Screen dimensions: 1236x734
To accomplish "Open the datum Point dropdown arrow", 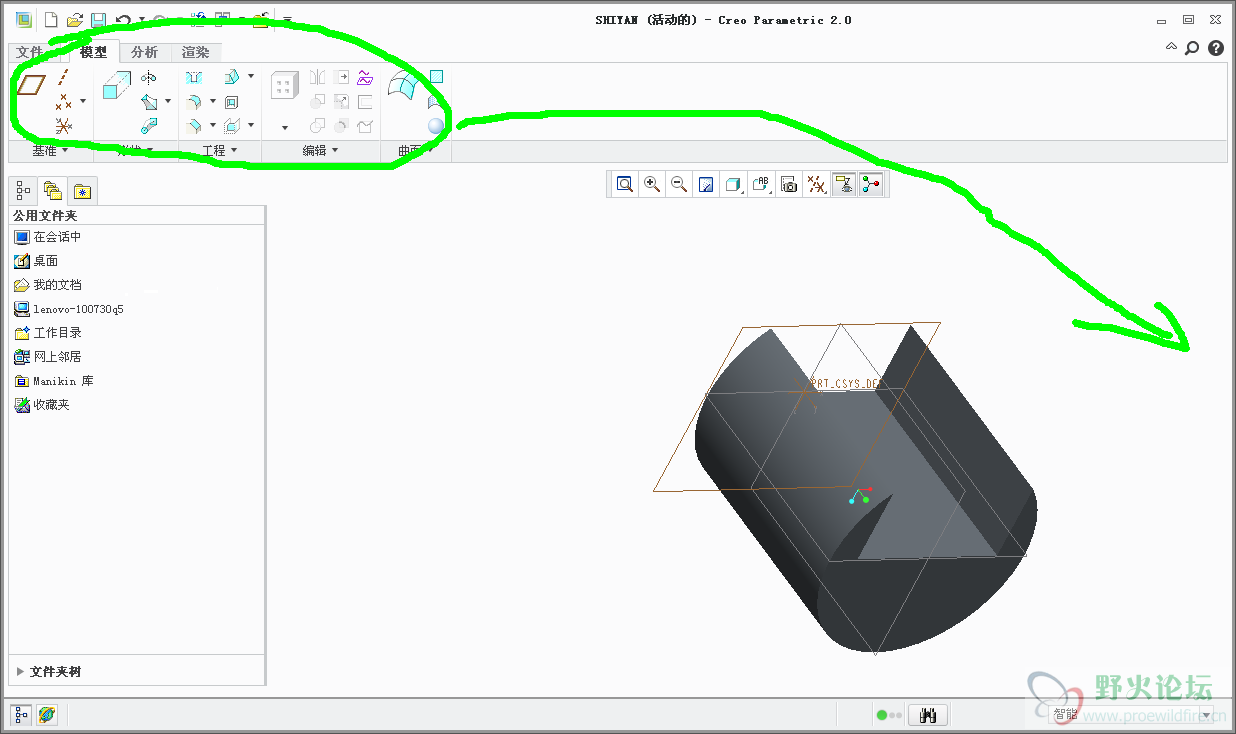I will (82, 101).
